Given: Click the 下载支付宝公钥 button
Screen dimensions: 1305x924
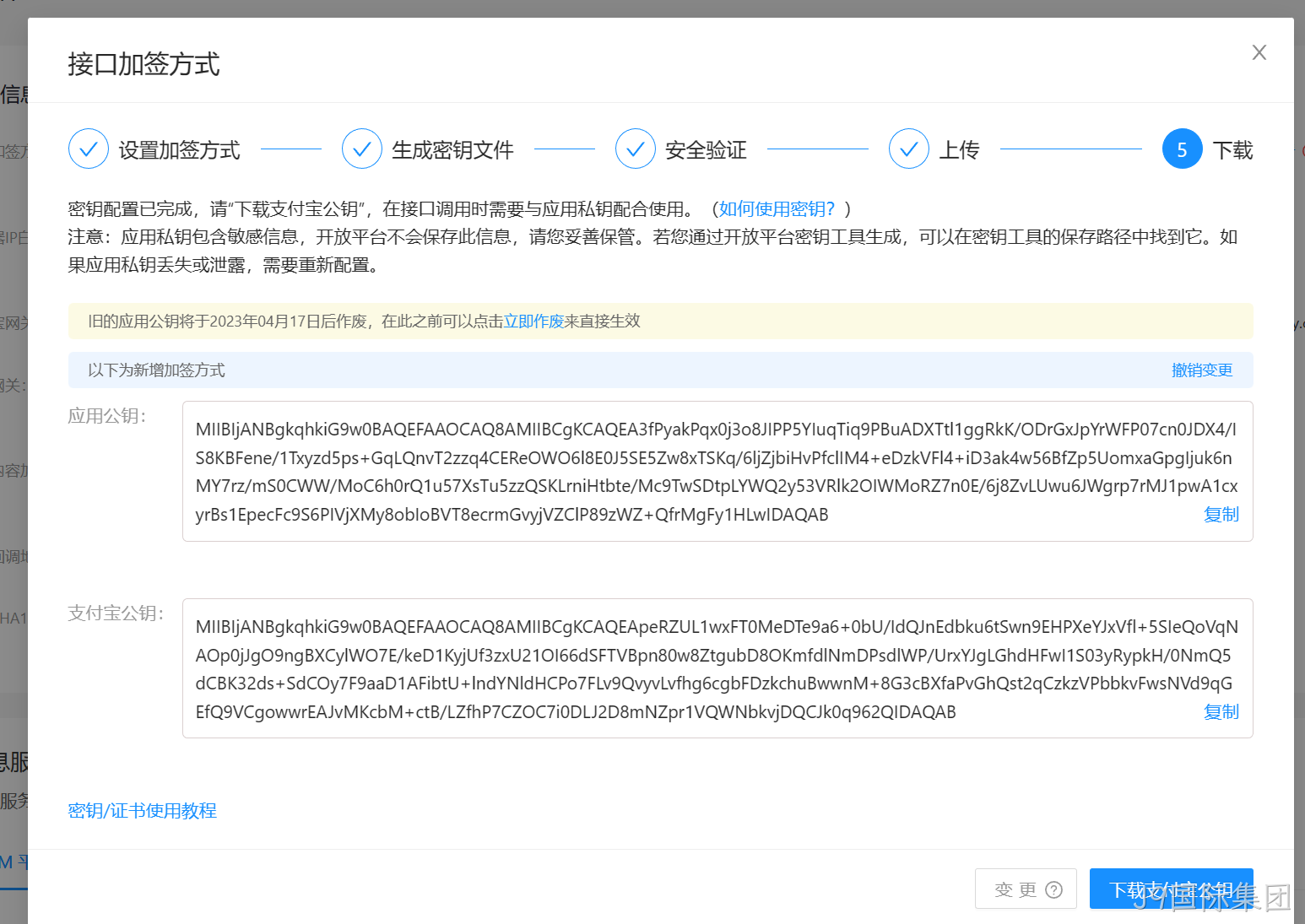Looking at the screenshot, I should pyautogui.click(x=1171, y=889).
